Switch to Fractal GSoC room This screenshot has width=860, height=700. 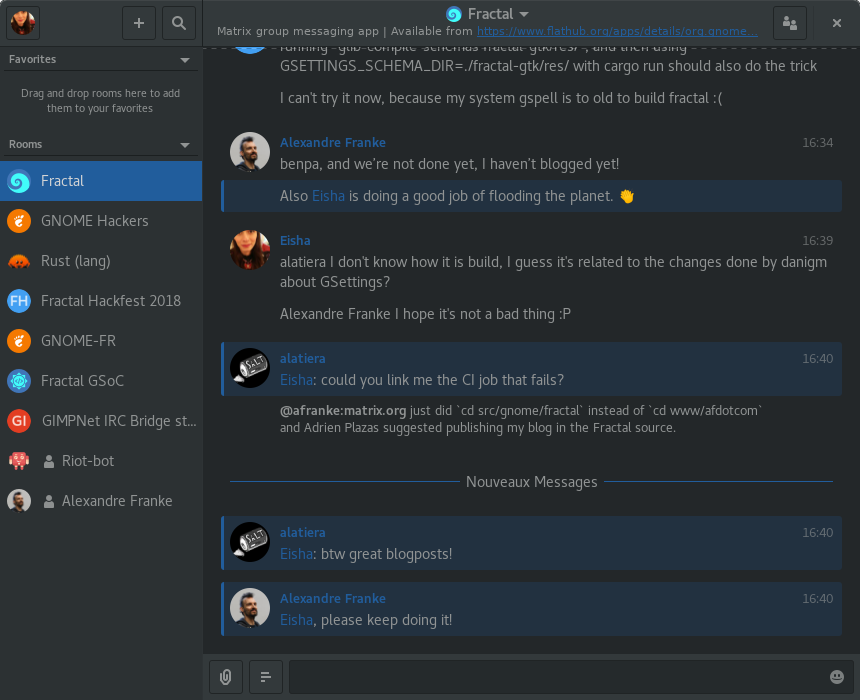point(82,381)
